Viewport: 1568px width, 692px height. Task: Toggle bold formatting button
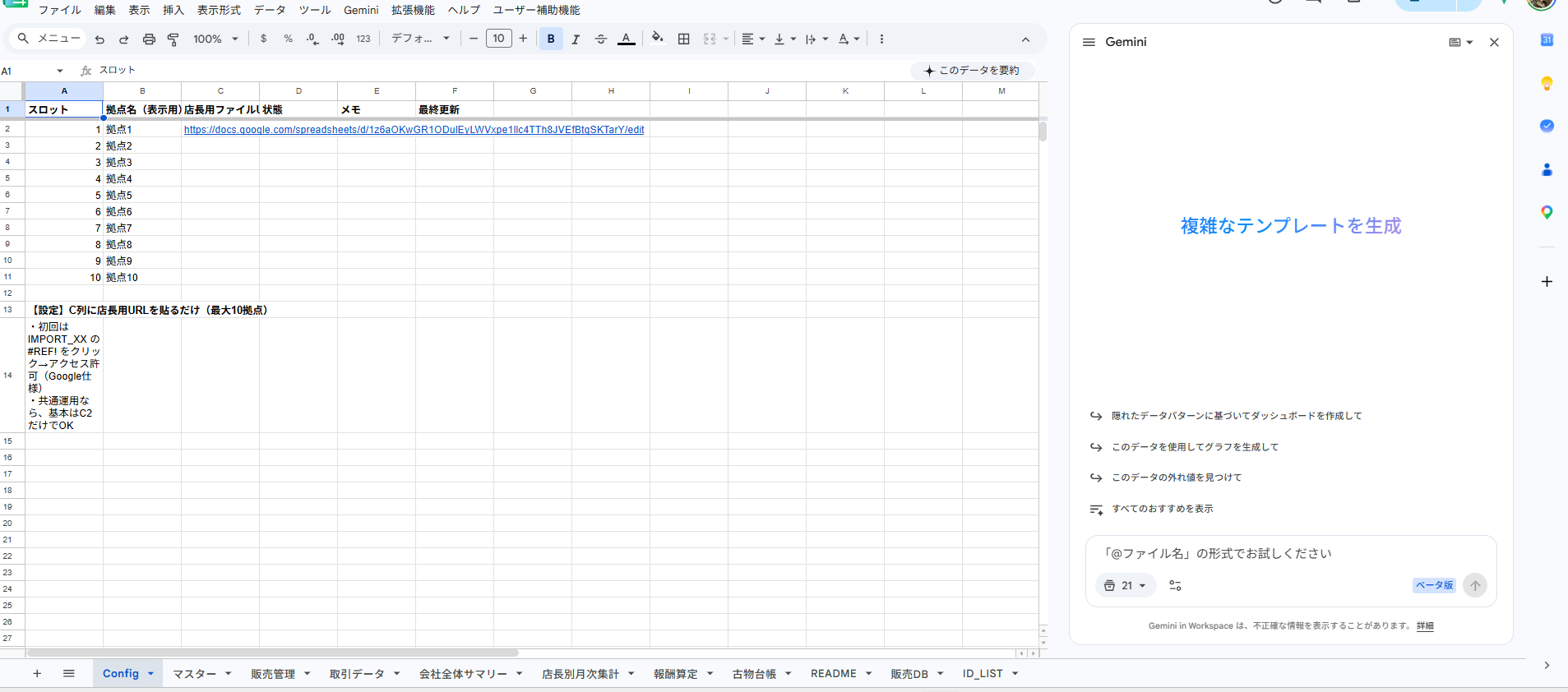click(x=551, y=39)
